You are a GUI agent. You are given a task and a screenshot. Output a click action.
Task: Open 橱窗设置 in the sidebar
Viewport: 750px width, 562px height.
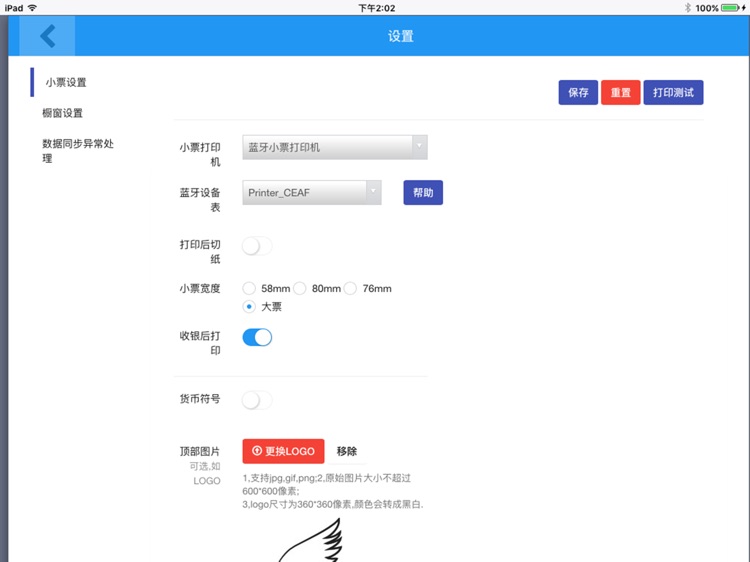click(63, 113)
